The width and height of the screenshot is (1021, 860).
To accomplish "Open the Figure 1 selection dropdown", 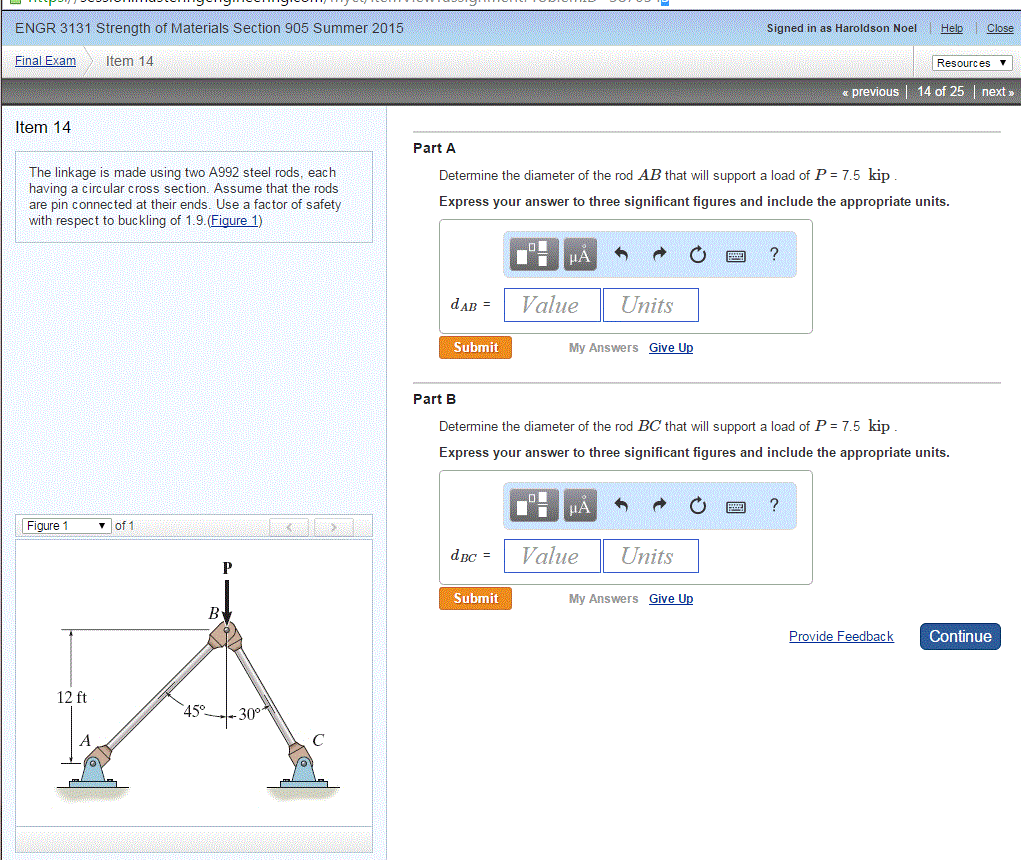I will pos(65,525).
